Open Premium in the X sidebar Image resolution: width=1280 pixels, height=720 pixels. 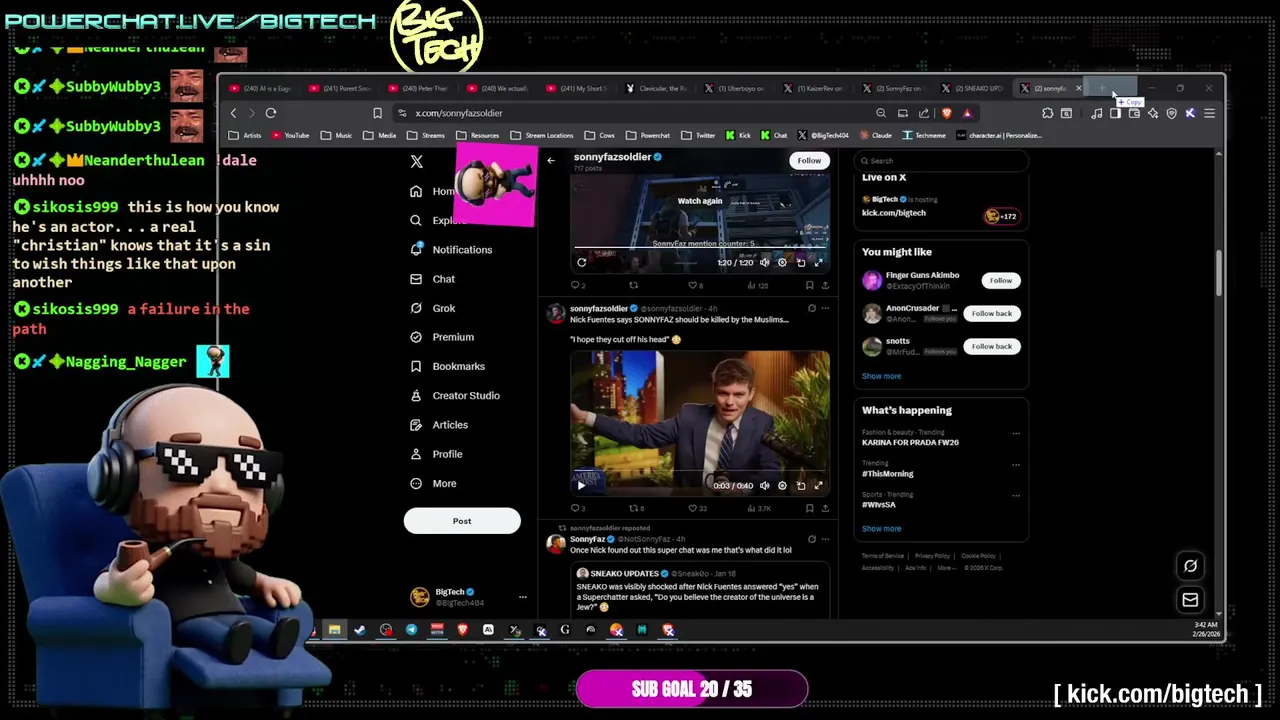click(x=442, y=337)
